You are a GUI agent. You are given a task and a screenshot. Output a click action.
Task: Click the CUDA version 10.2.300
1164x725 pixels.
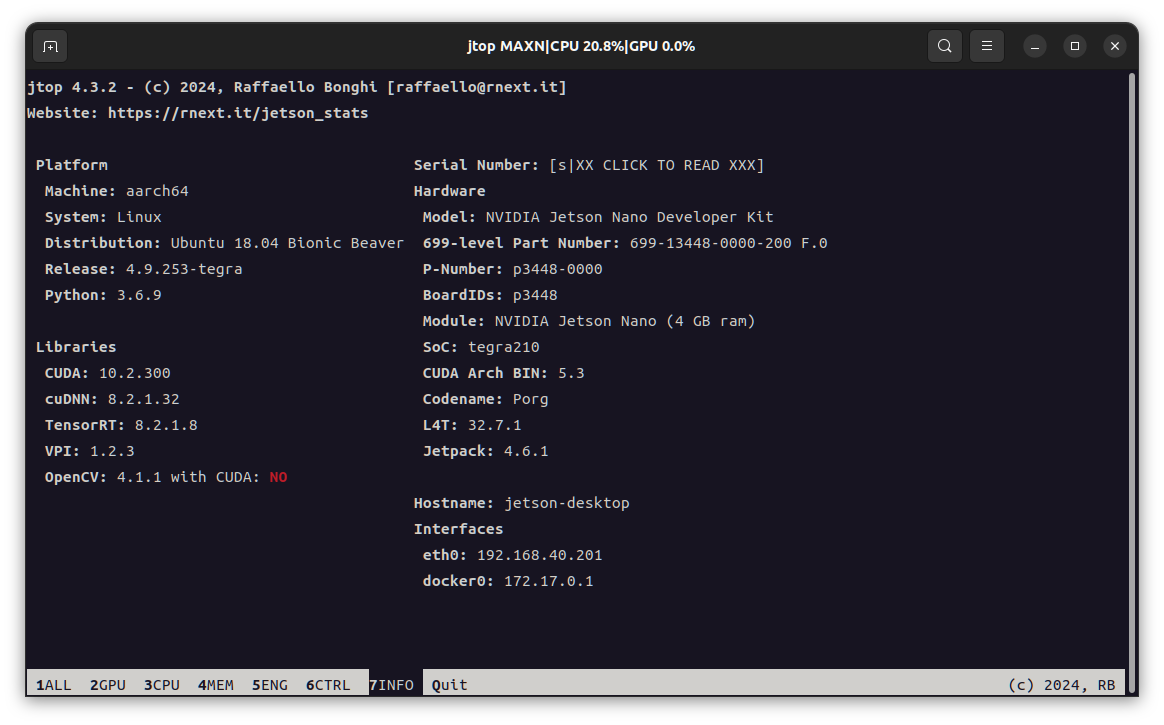click(134, 373)
